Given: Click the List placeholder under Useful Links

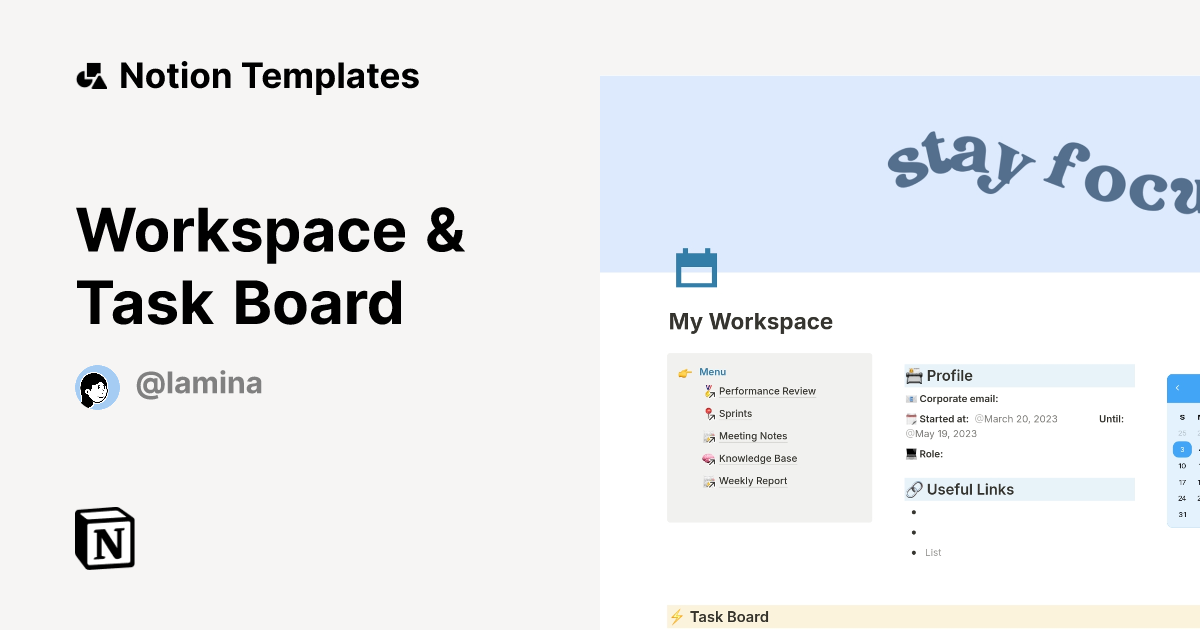Looking at the screenshot, I should [933, 552].
